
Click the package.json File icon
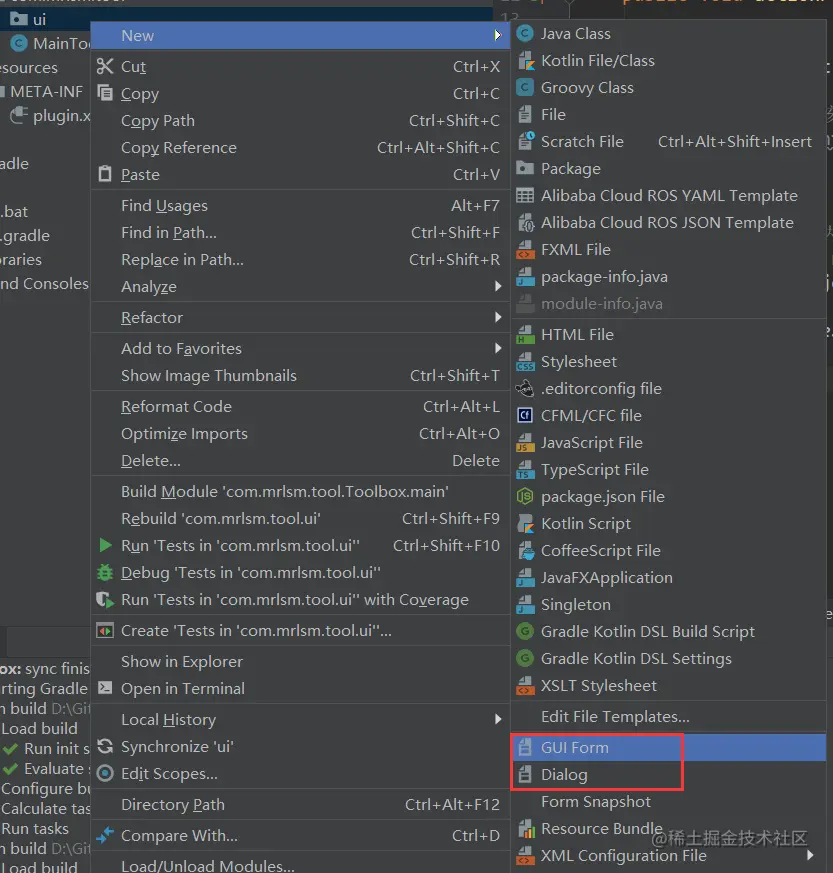tap(525, 497)
